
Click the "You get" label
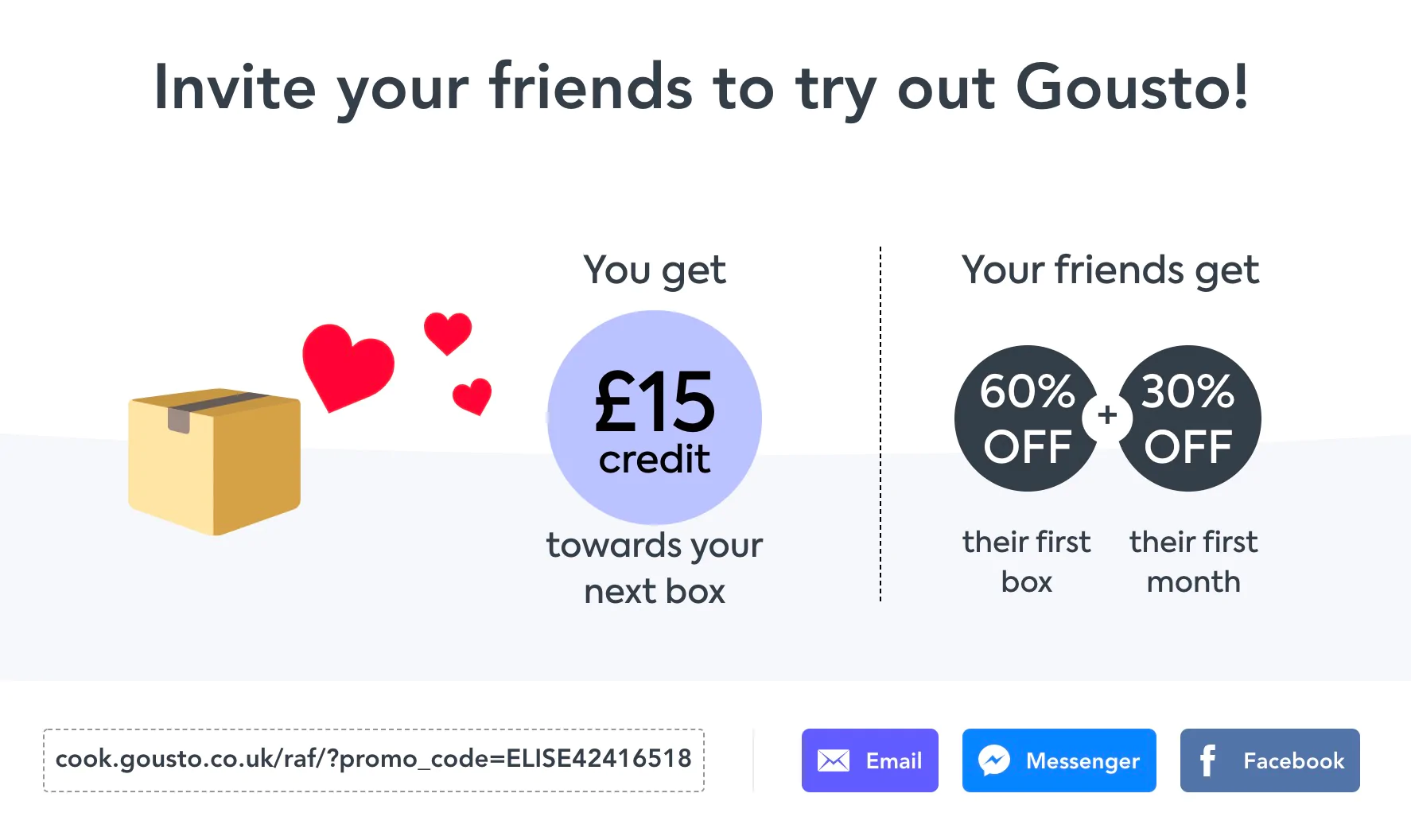(x=654, y=270)
